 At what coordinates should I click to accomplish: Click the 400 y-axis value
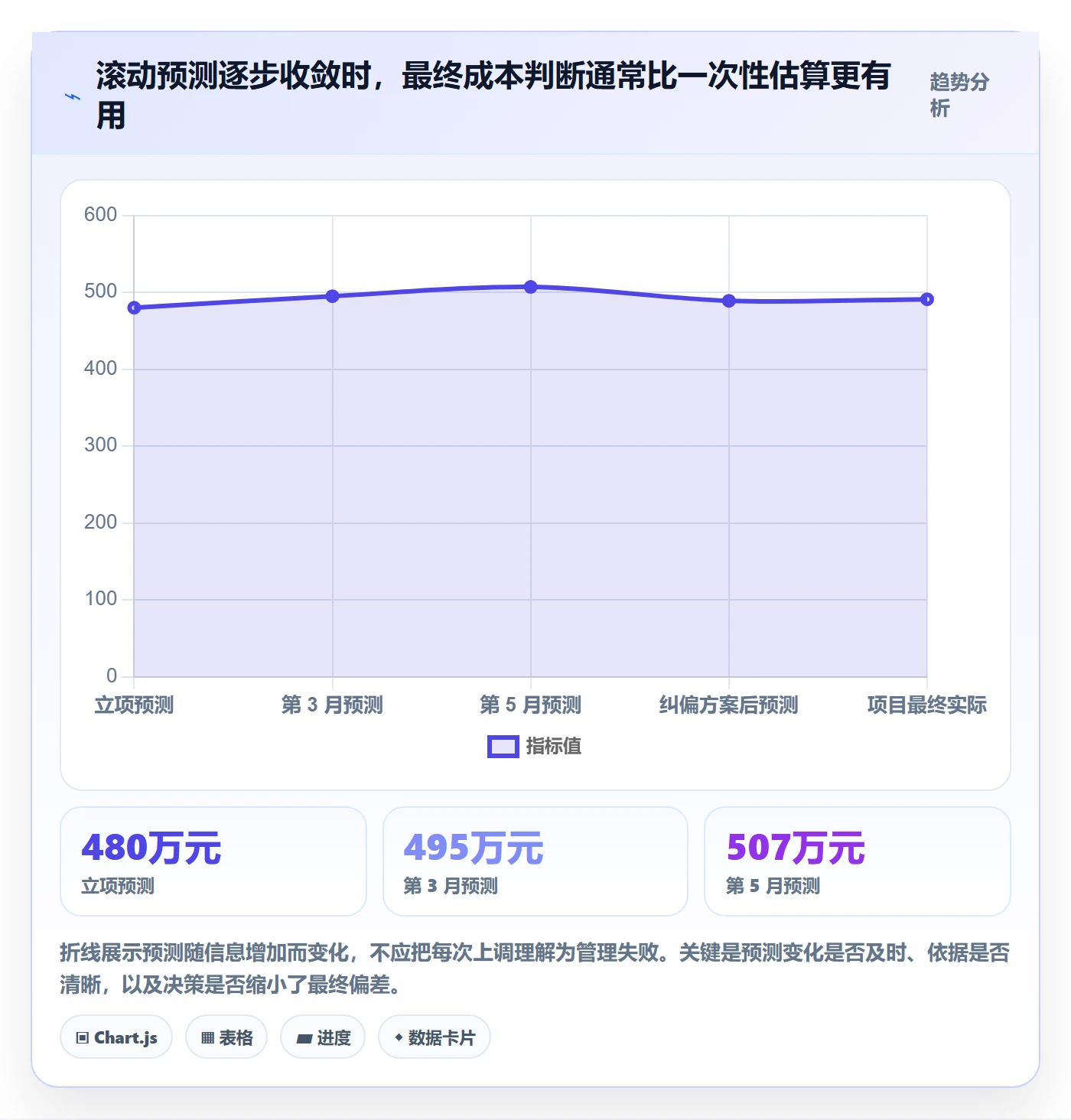[100, 368]
